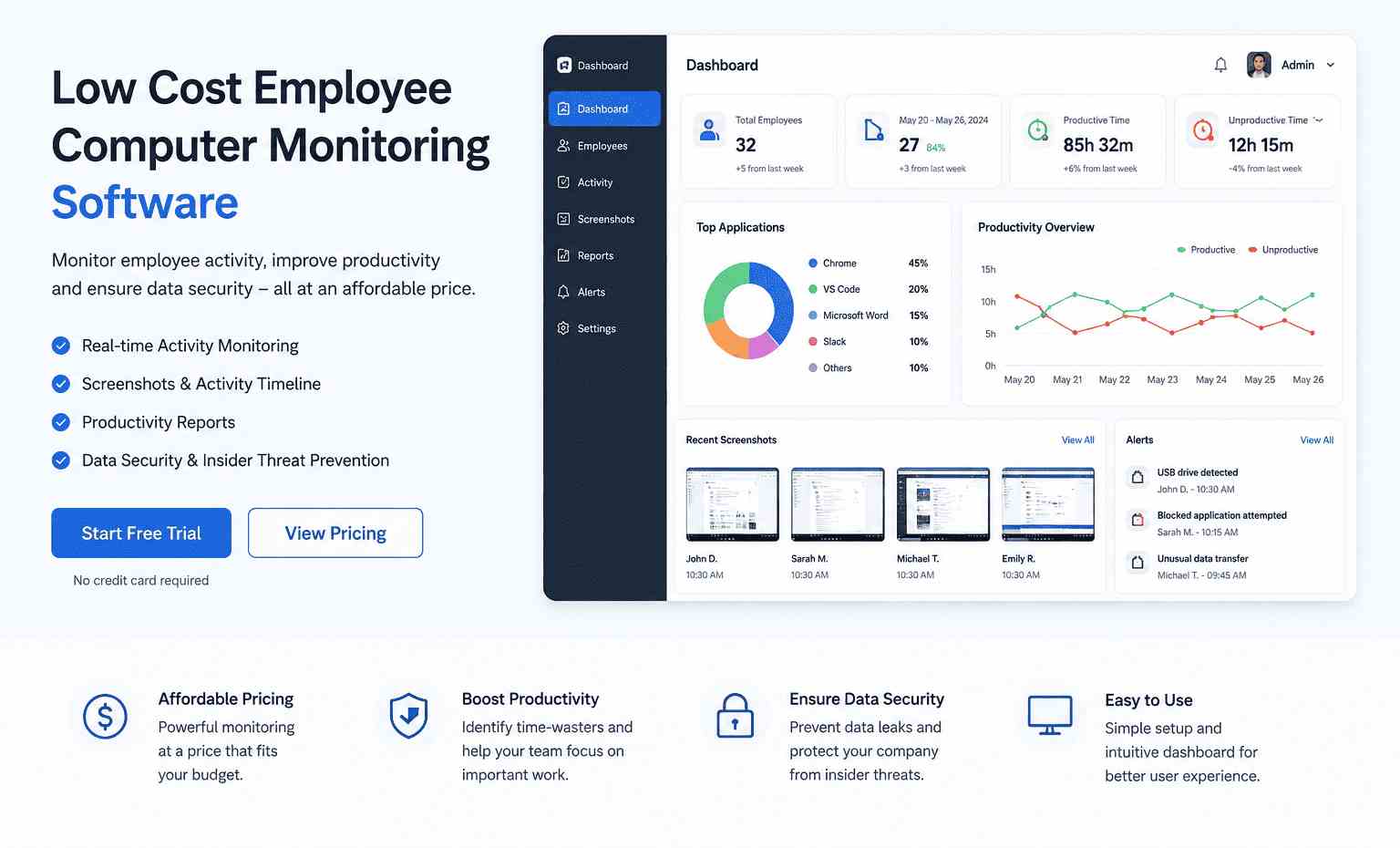Click the Admin user name label

click(1297, 65)
